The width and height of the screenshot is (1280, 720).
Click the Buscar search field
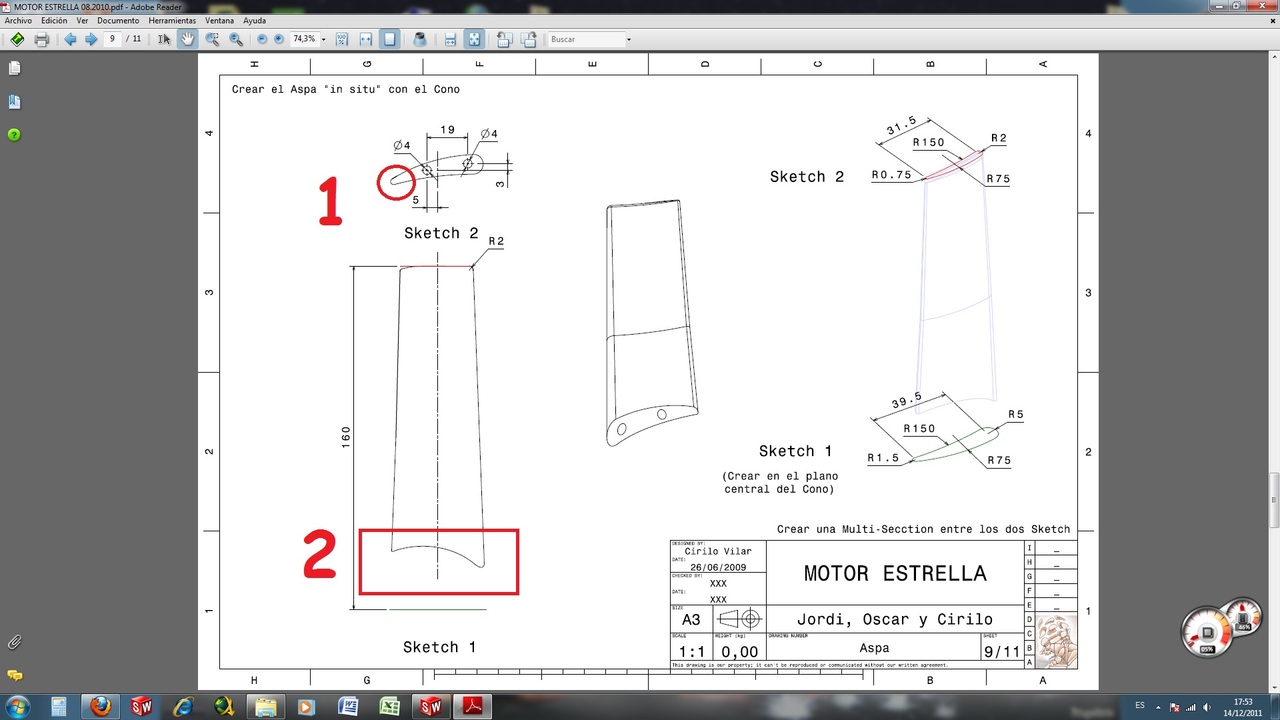pos(585,39)
